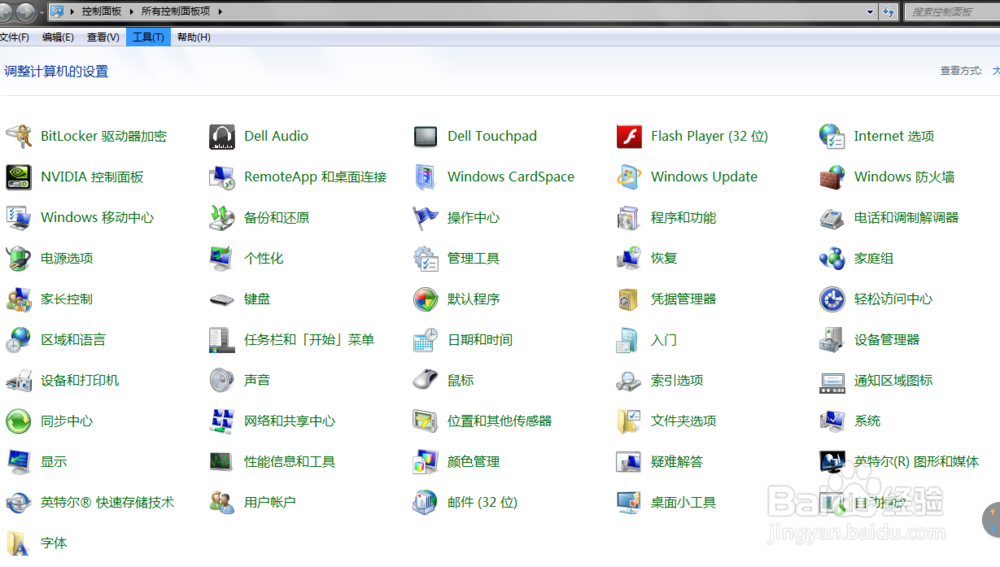1000x567 pixels.
Task: Open the 索引选项 link
Action: pyautogui.click(x=677, y=380)
